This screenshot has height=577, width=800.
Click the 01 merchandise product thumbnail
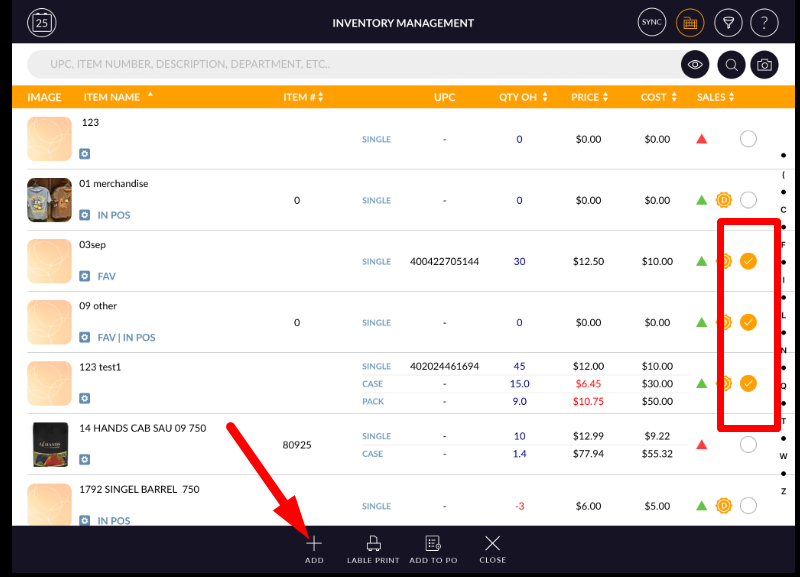[x=49, y=200]
